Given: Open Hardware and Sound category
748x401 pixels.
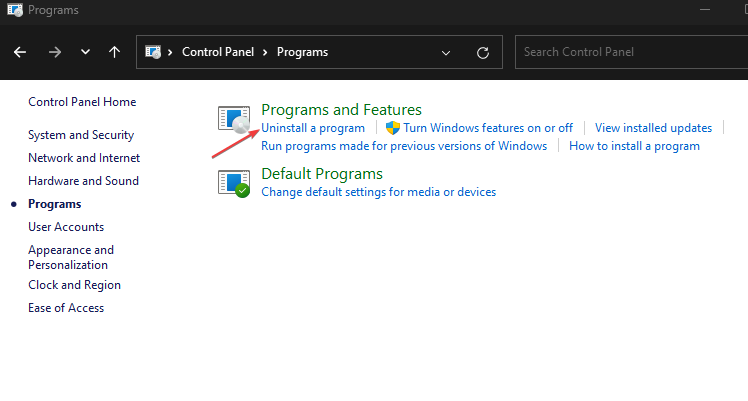Looking at the screenshot, I should pyautogui.click(x=83, y=181).
